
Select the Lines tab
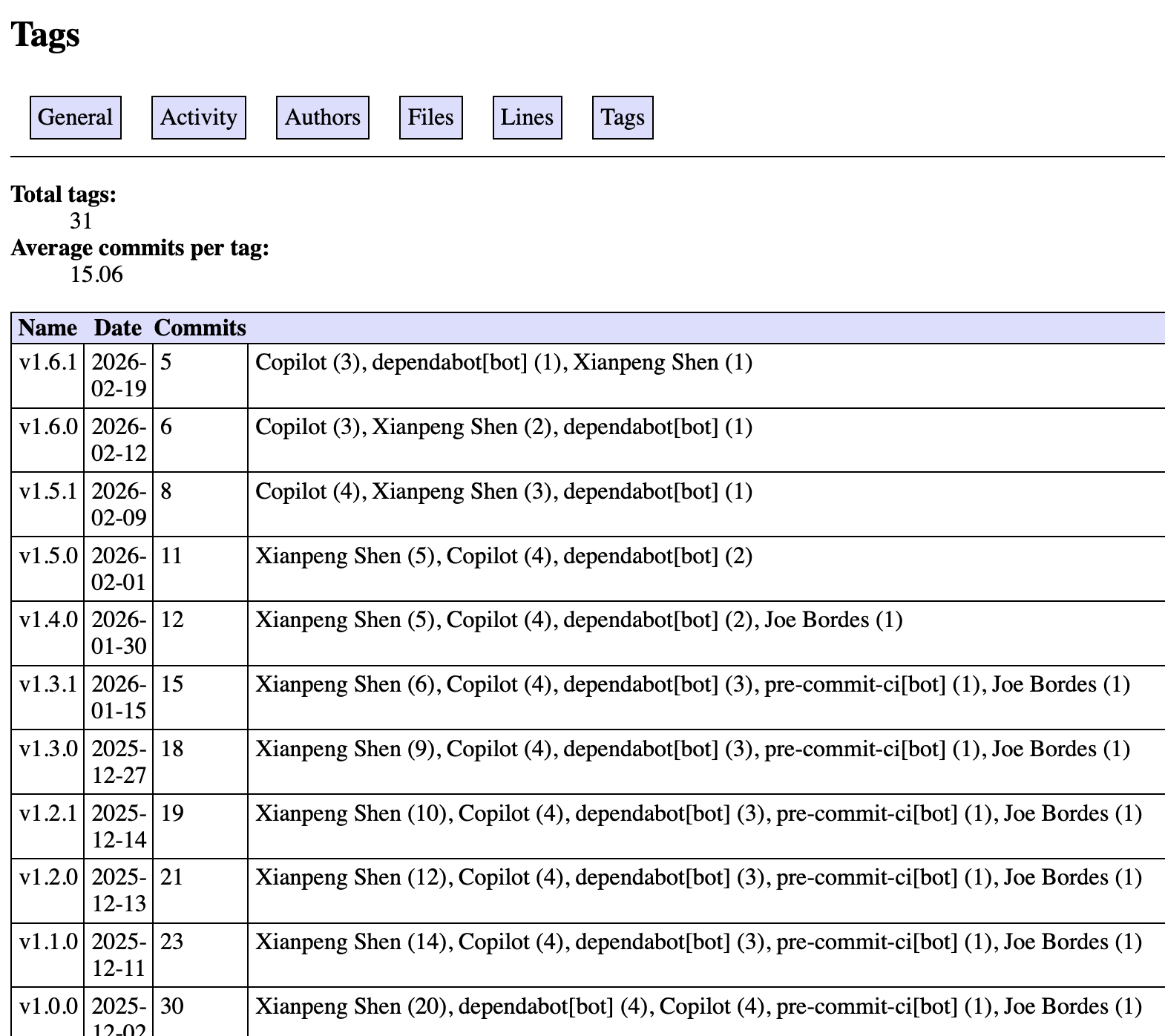(x=527, y=117)
